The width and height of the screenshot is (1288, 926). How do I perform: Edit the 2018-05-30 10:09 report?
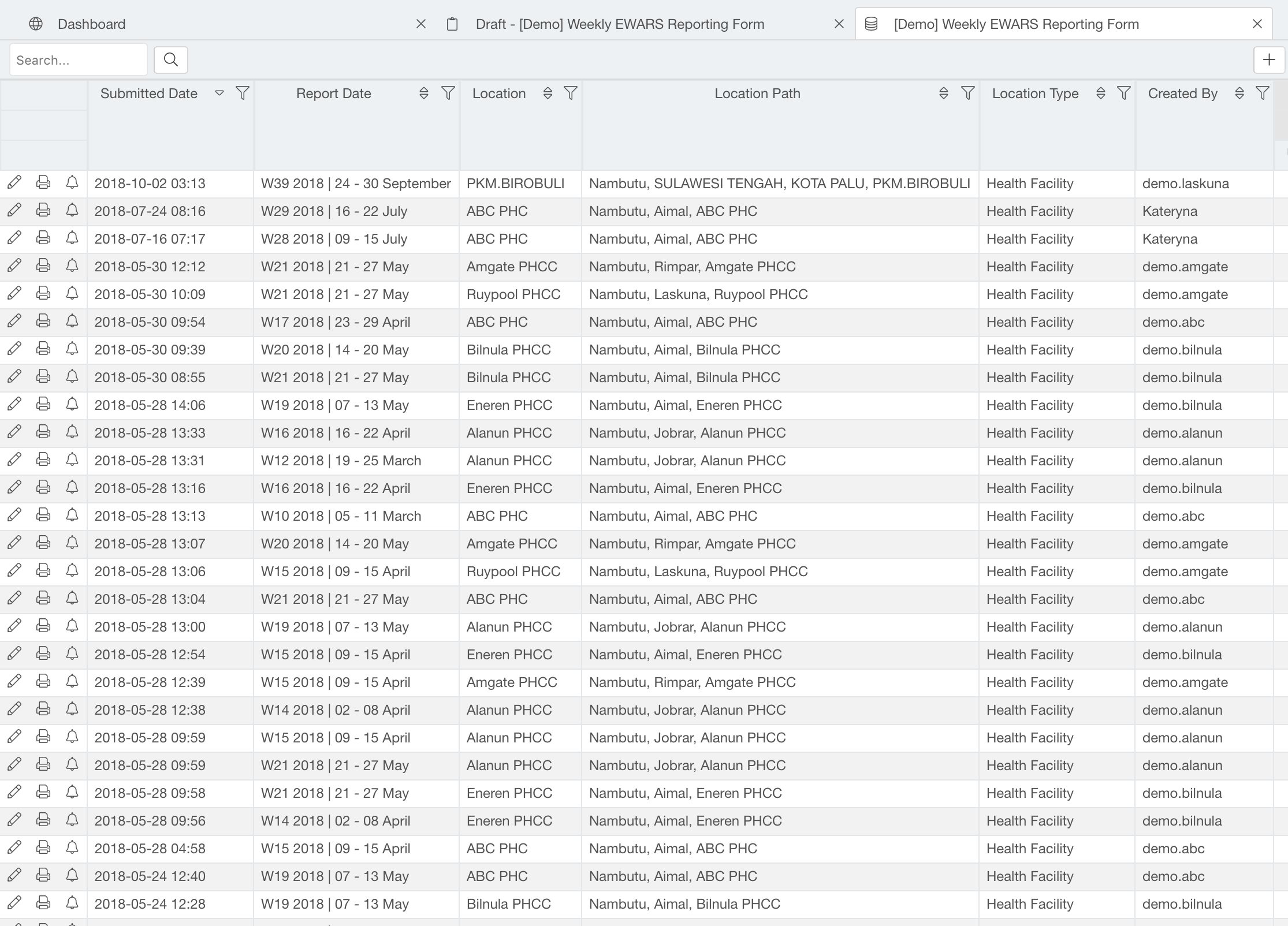14,294
